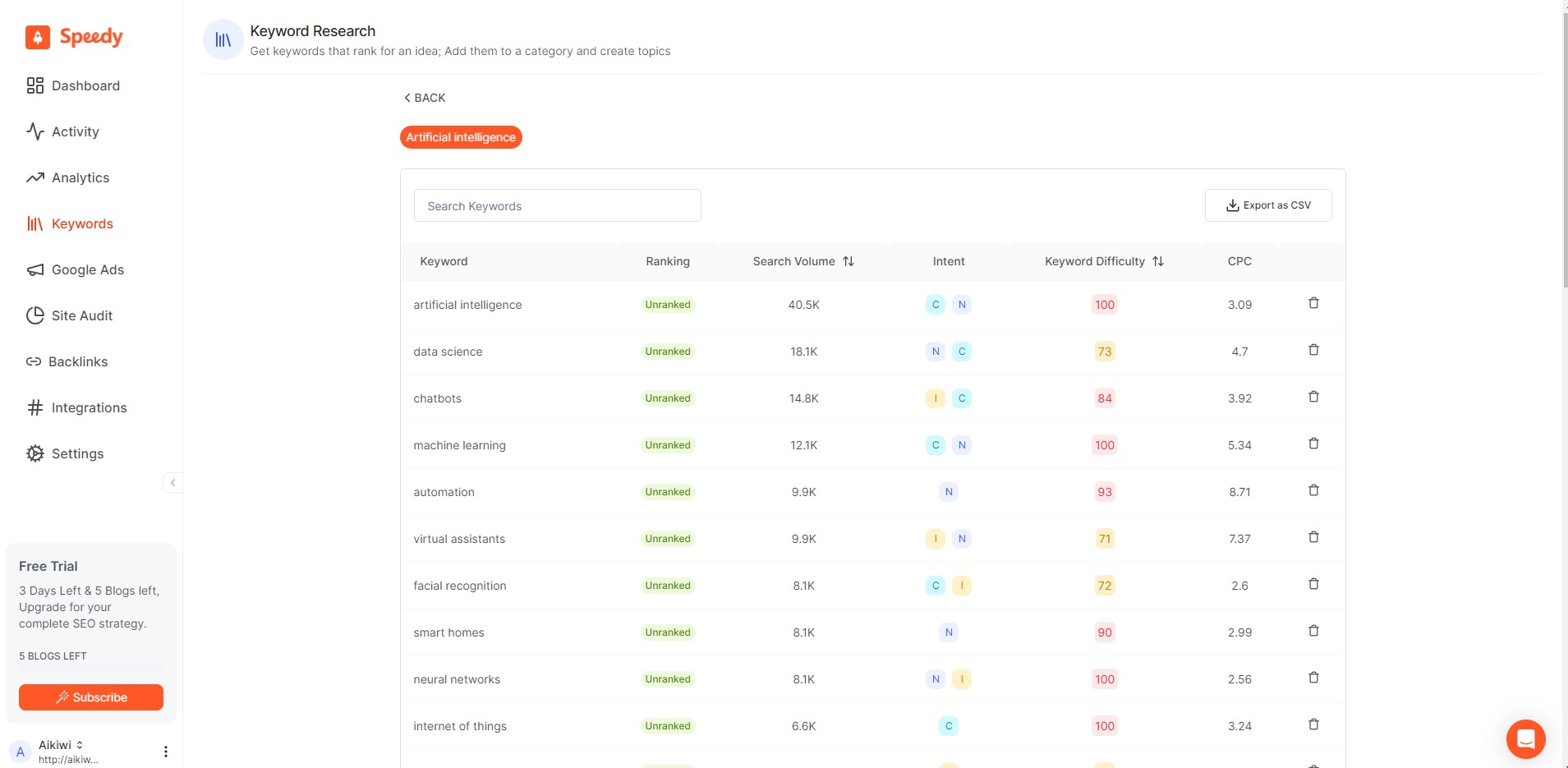1568x768 pixels.
Task: Click the Speedy rocket logo
Action: (38, 37)
